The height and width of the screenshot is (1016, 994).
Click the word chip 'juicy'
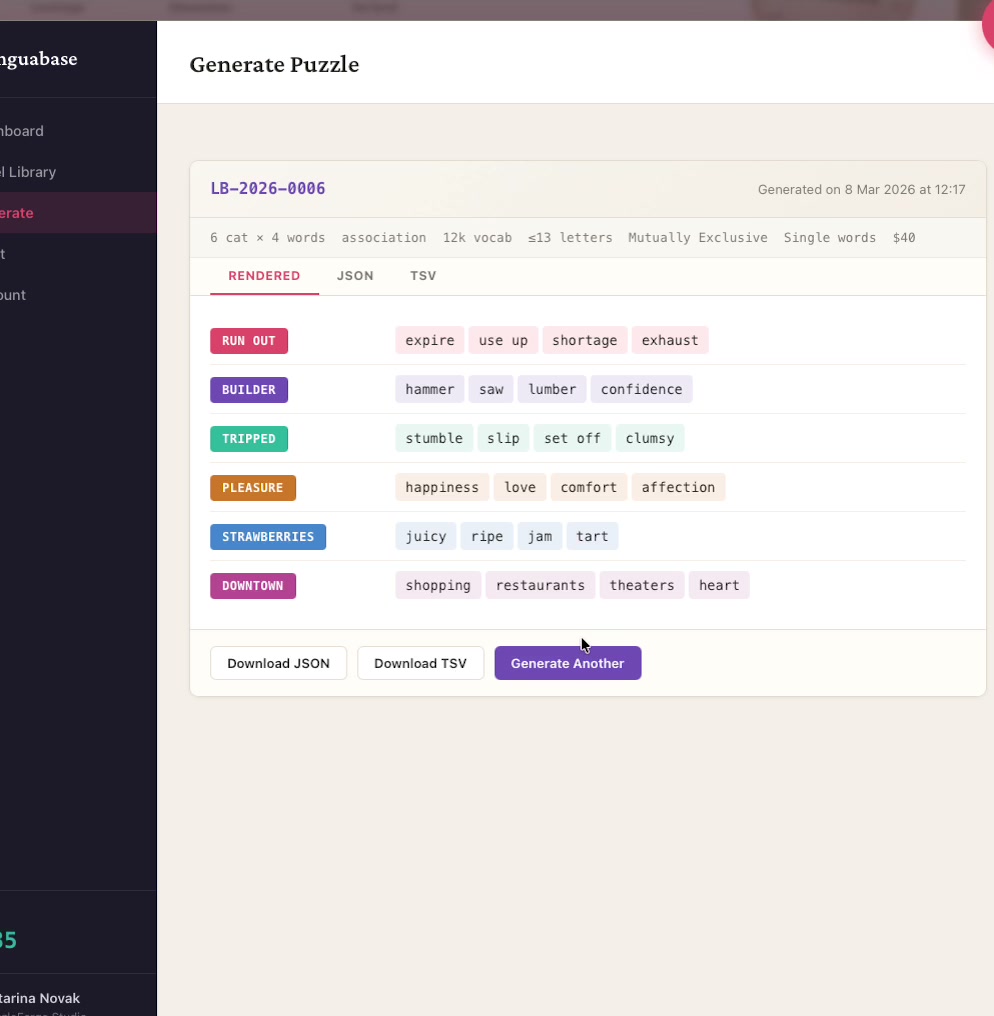(x=426, y=536)
